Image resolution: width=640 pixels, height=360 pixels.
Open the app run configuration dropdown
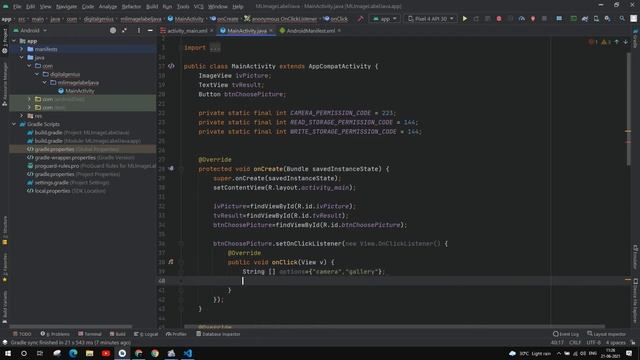click(384, 19)
